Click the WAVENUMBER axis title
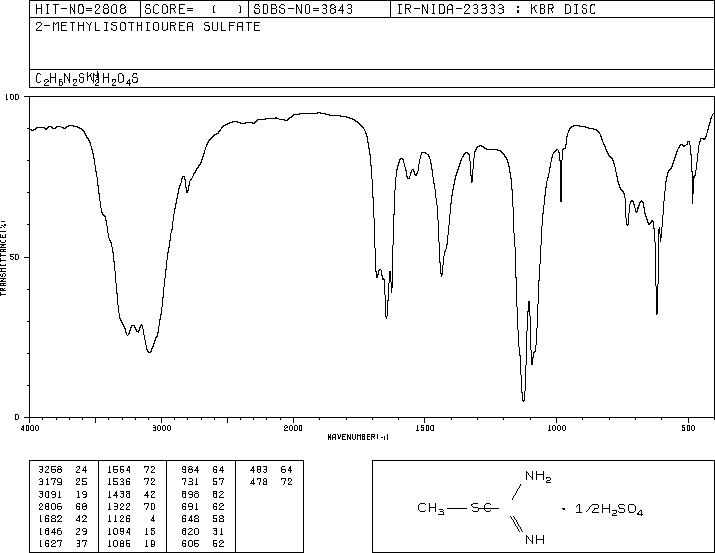 click(358, 437)
